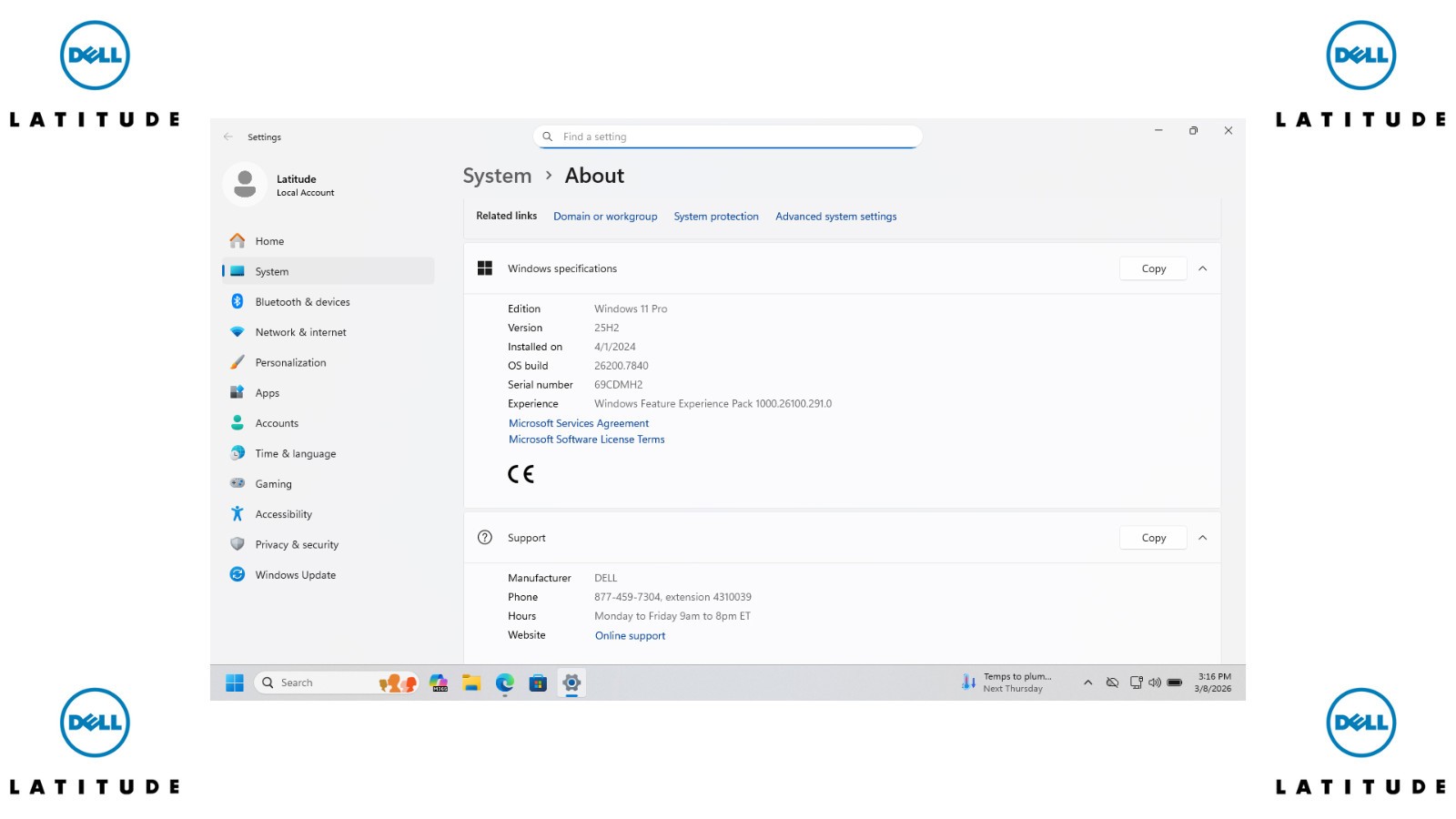Open the Microsoft Services Agreement

click(x=579, y=423)
